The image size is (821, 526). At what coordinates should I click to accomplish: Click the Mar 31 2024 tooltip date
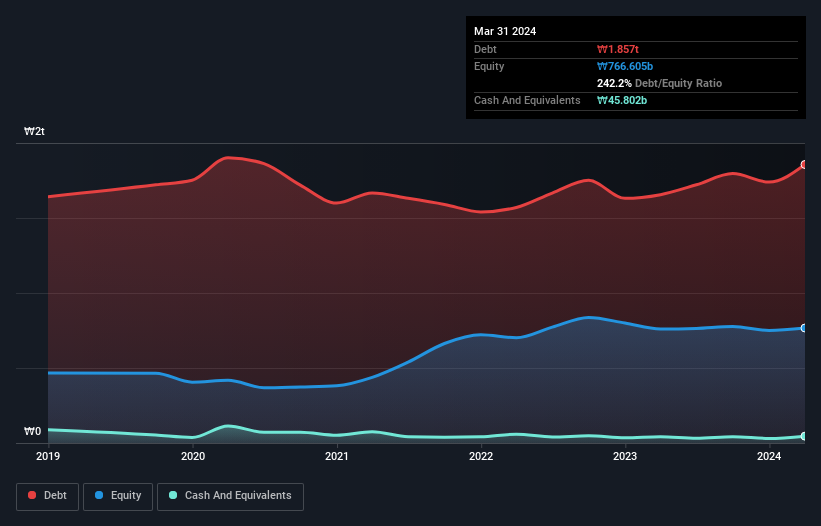[x=505, y=31]
